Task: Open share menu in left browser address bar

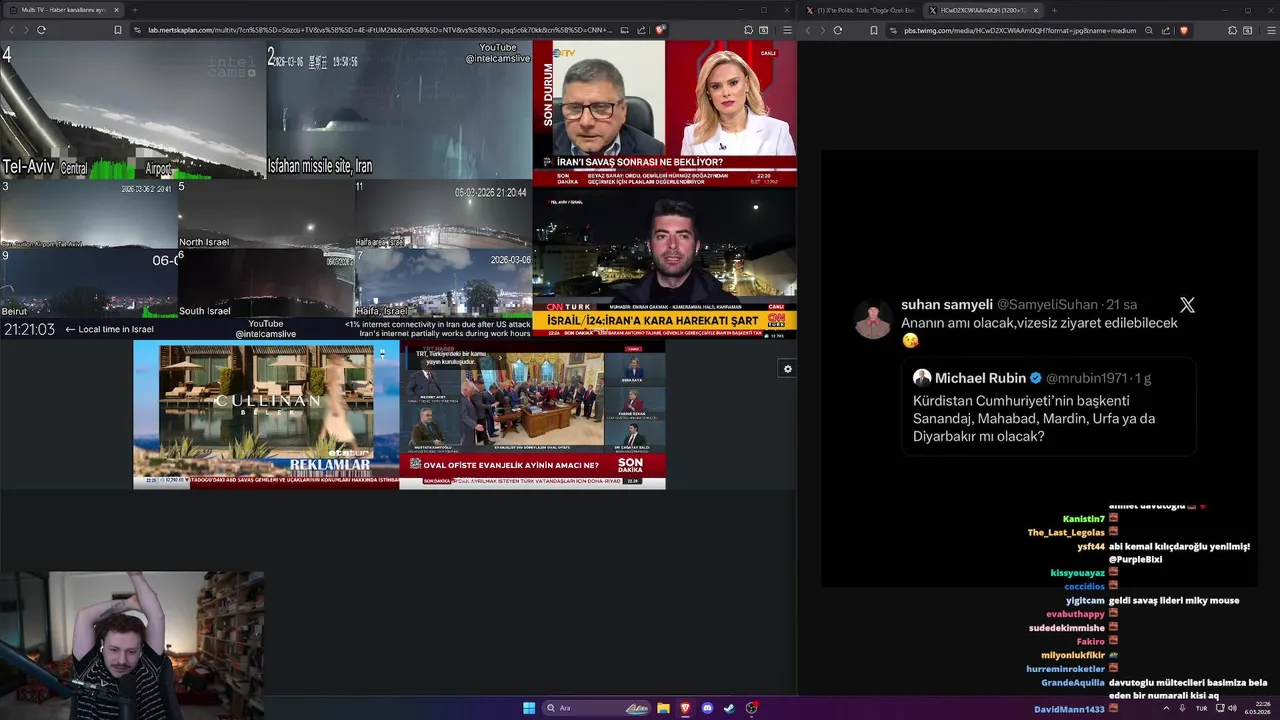Action: coord(641,30)
